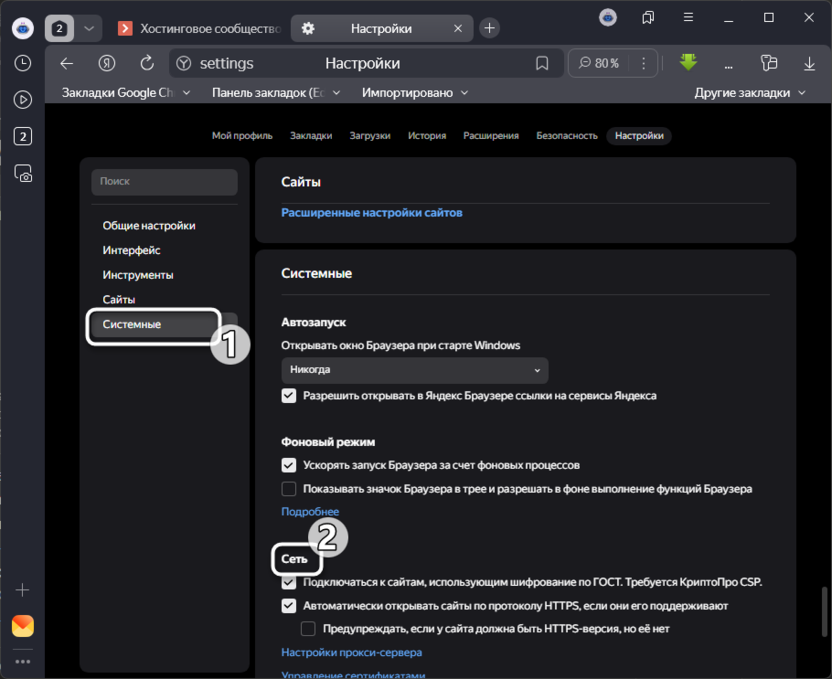The image size is (832, 679).
Task: Click the settings address bar field
Action: [x=366, y=64]
